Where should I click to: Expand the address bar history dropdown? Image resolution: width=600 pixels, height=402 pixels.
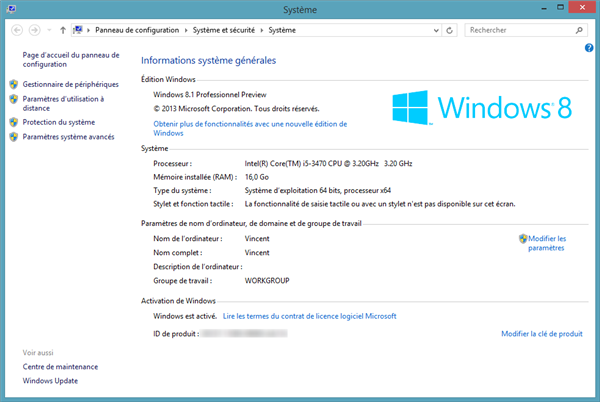(437, 30)
